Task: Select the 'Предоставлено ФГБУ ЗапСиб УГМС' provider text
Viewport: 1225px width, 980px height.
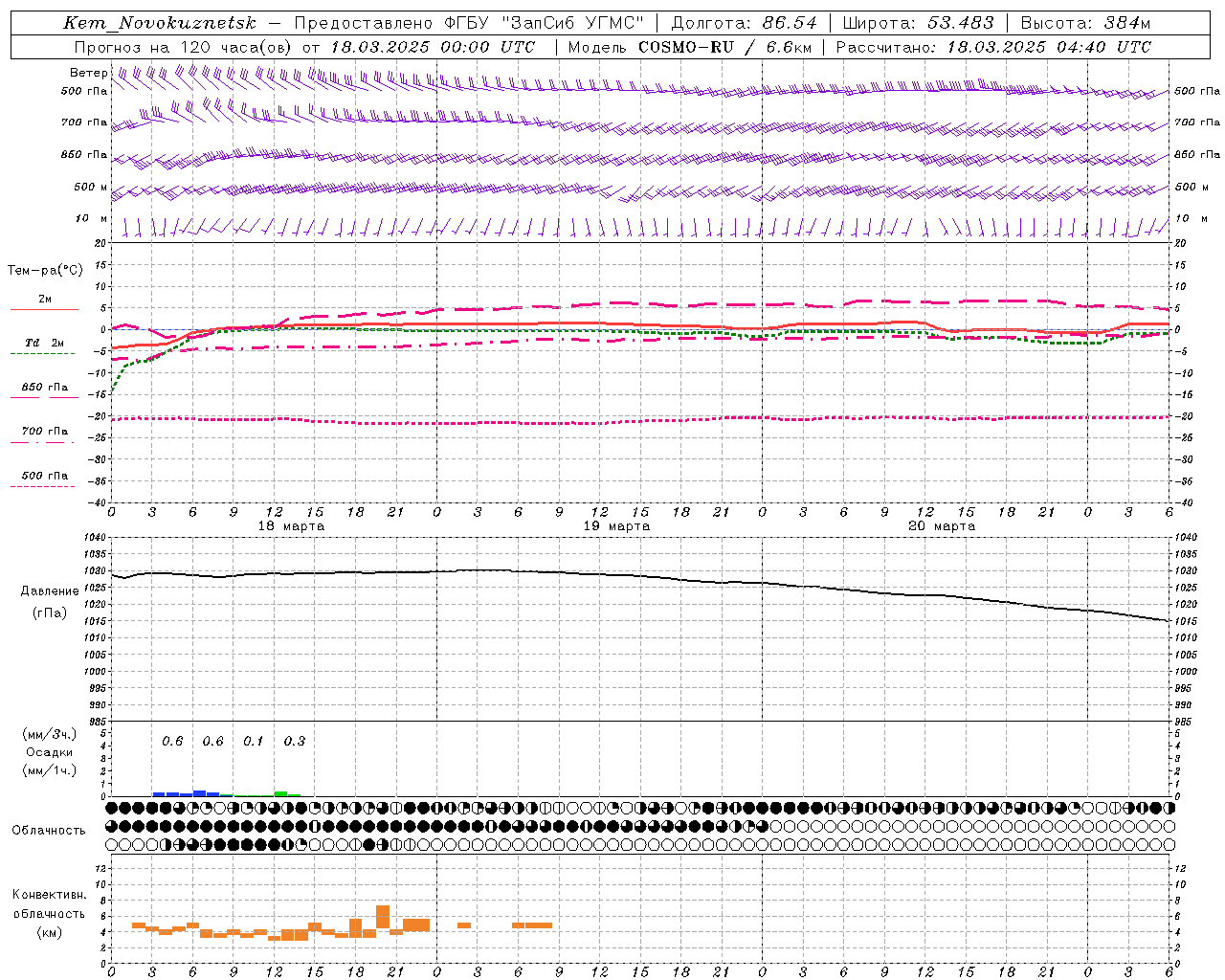Action: [469, 23]
